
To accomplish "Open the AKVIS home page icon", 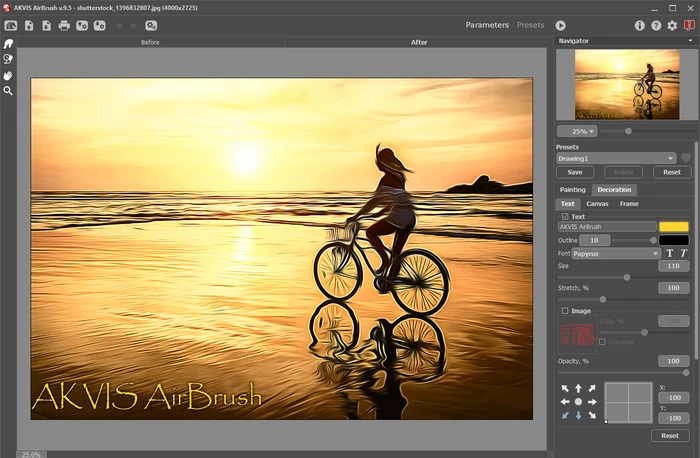I will pyautogui.click(x=11, y=25).
